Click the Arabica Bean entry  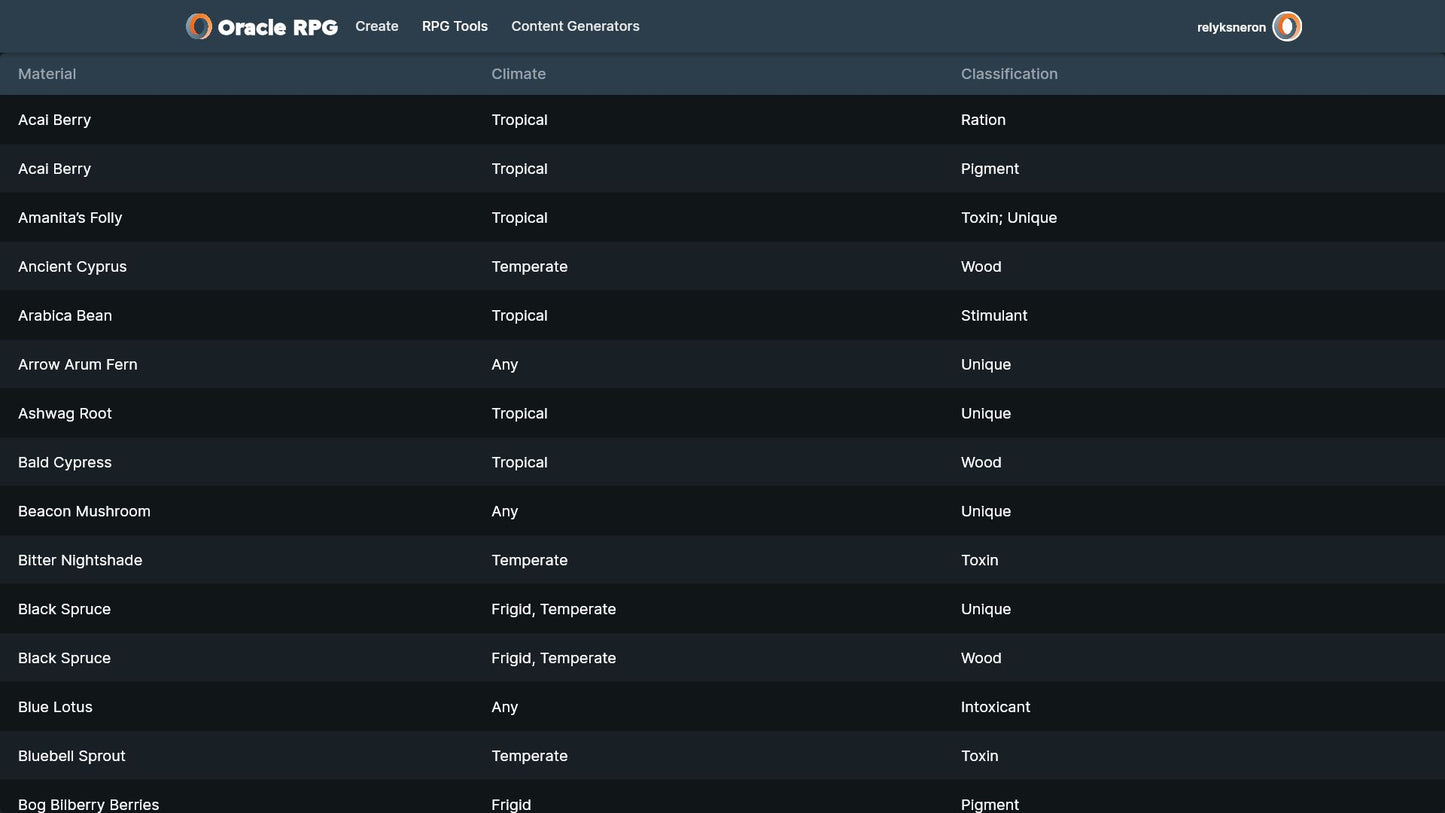[x=65, y=316]
